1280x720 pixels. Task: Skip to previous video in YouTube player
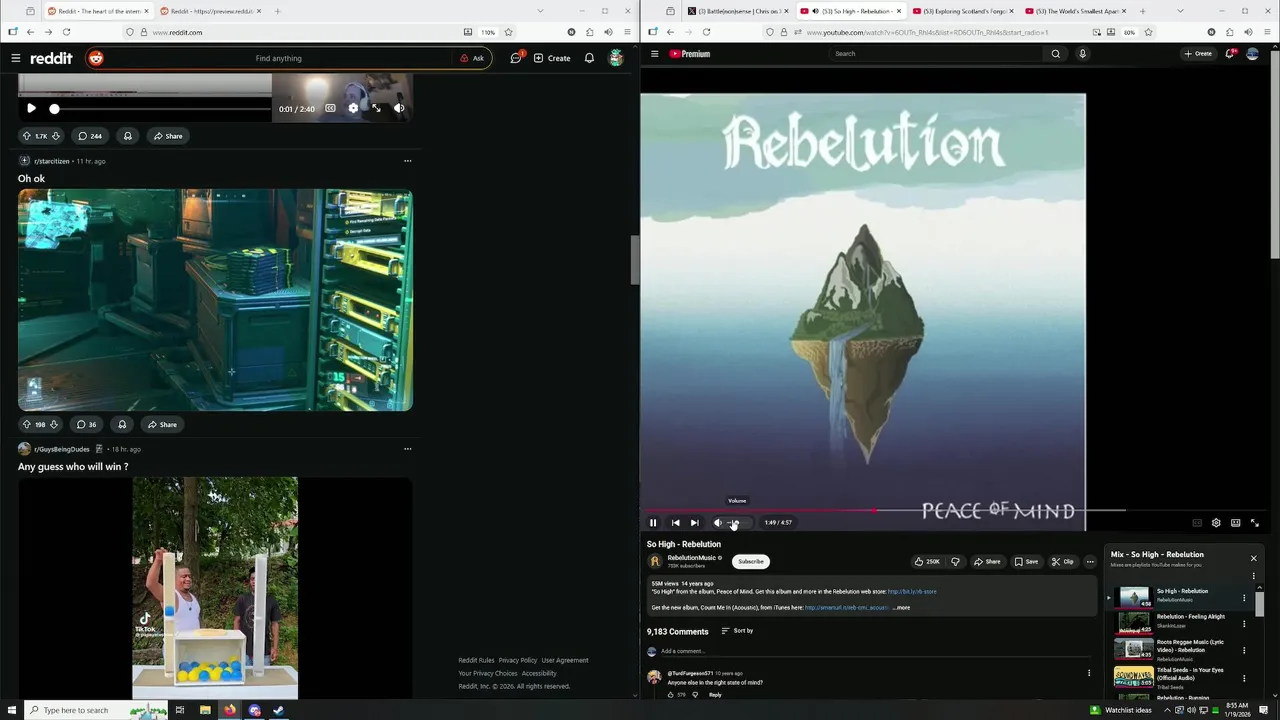pos(675,522)
